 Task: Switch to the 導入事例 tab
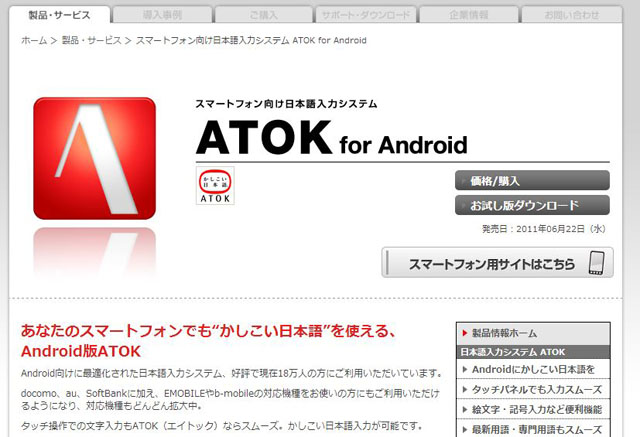(162, 15)
